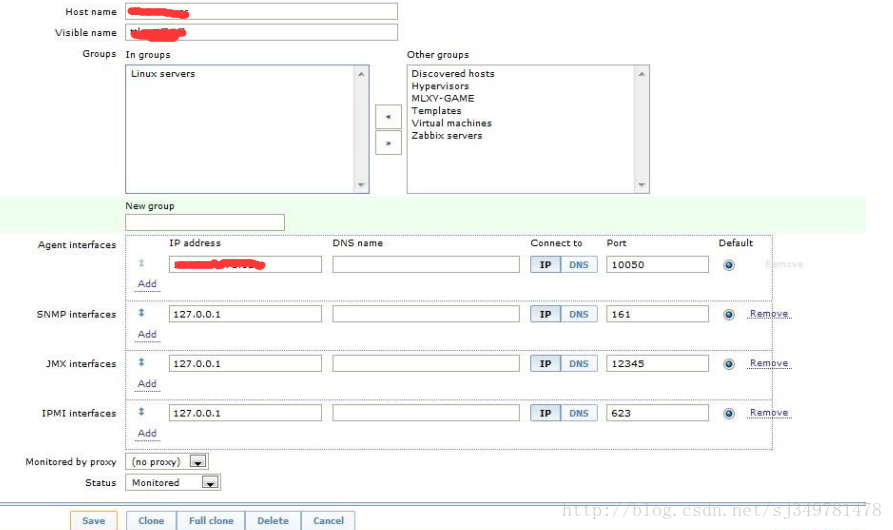Select Hypervisors in Other groups
Viewport: 893px width, 530px height.
[440, 86]
